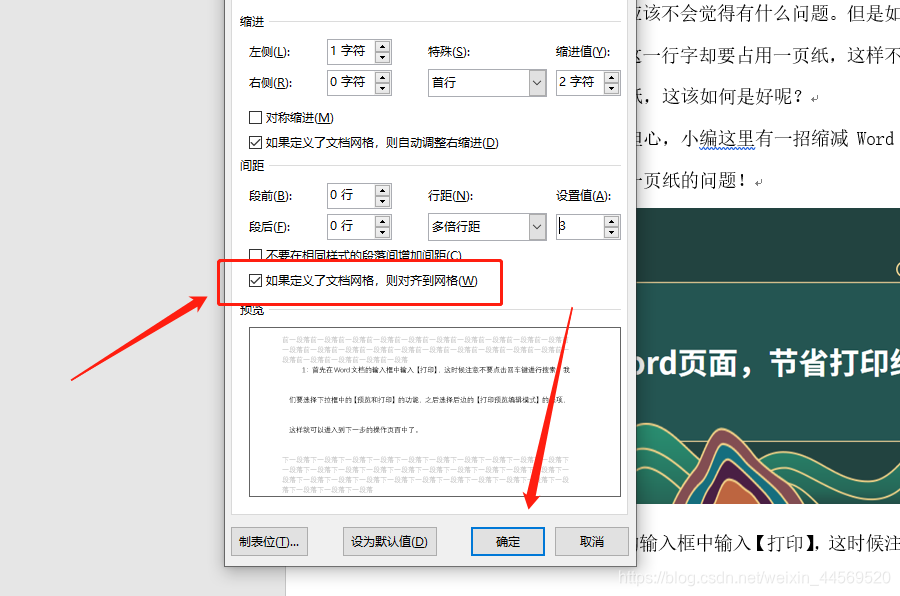
Task: Click 小编这里 underlined text in document
Action: 727,139
